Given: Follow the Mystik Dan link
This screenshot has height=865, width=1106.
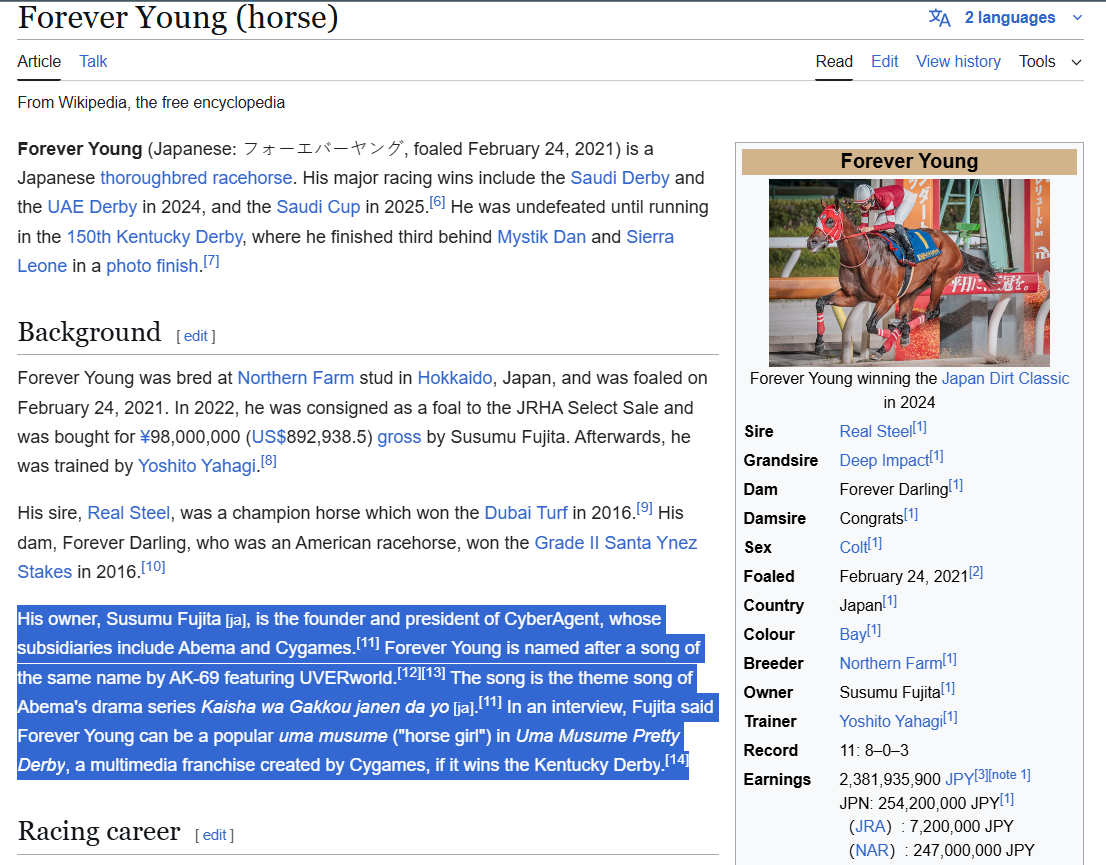Looking at the screenshot, I should point(541,236).
